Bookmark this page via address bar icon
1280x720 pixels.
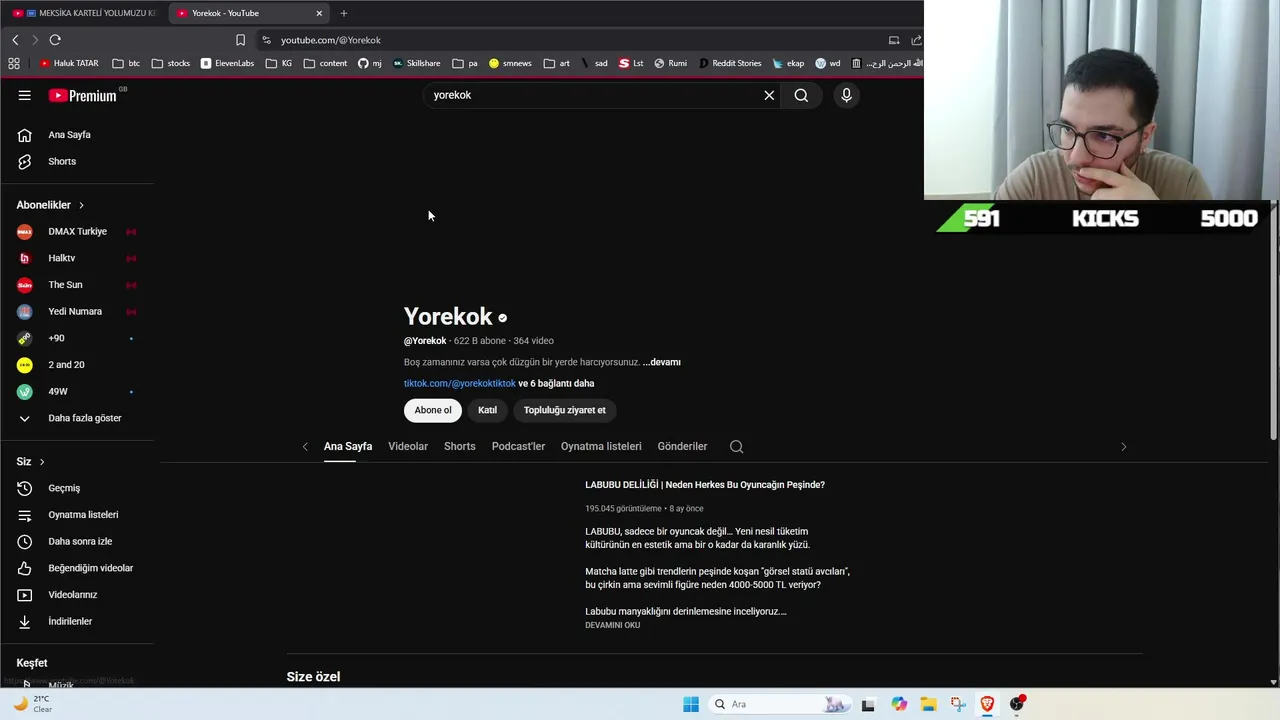tap(240, 40)
